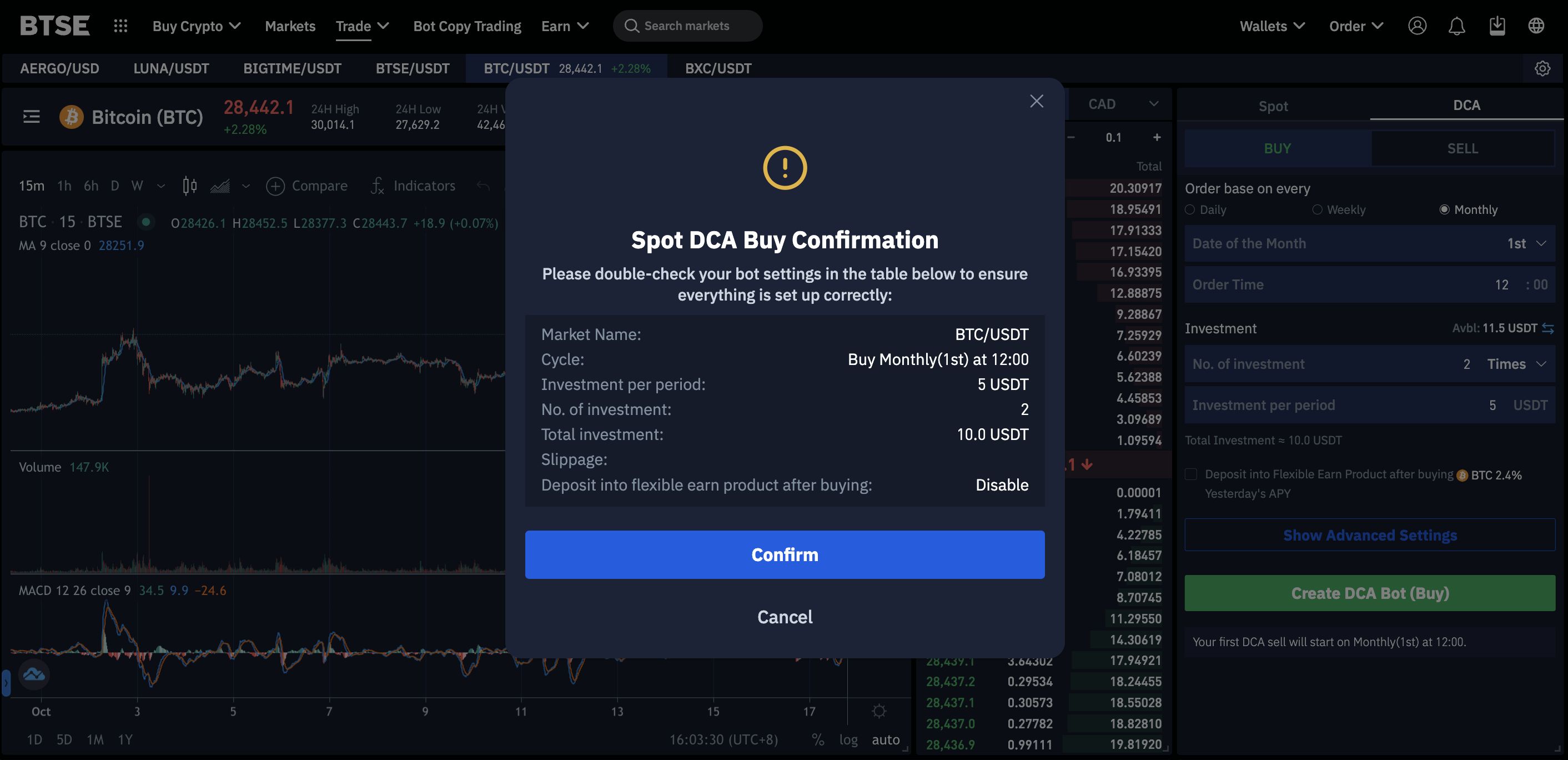Open market tabs settings gear icon
The image size is (1568, 760).
1542,68
